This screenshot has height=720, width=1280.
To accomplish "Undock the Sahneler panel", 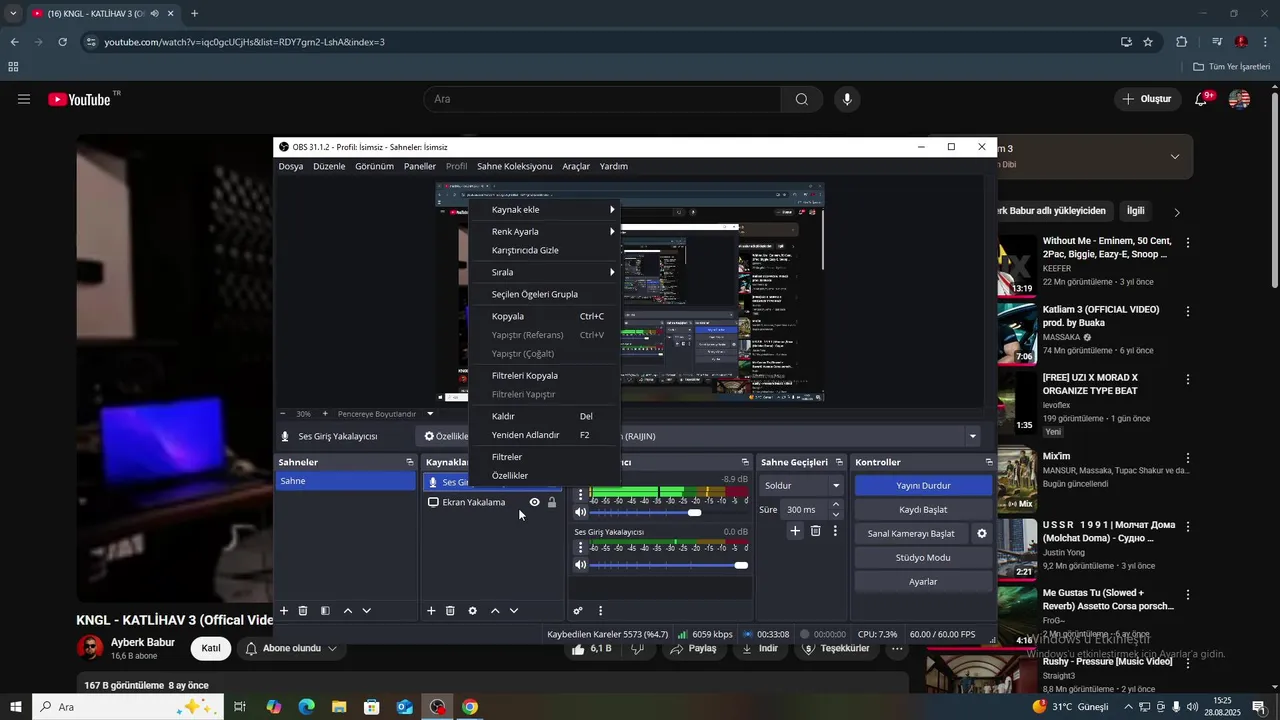I will tap(409, 462).
